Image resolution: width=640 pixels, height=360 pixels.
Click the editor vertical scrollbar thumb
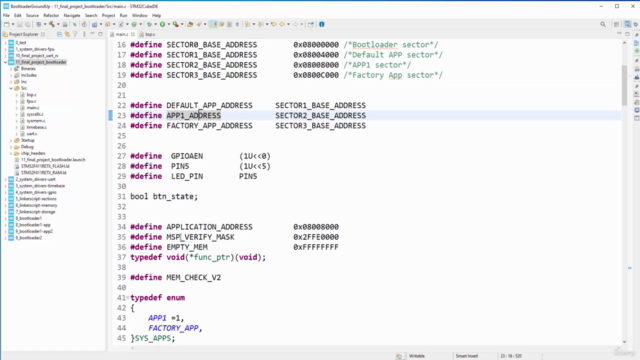624,85
